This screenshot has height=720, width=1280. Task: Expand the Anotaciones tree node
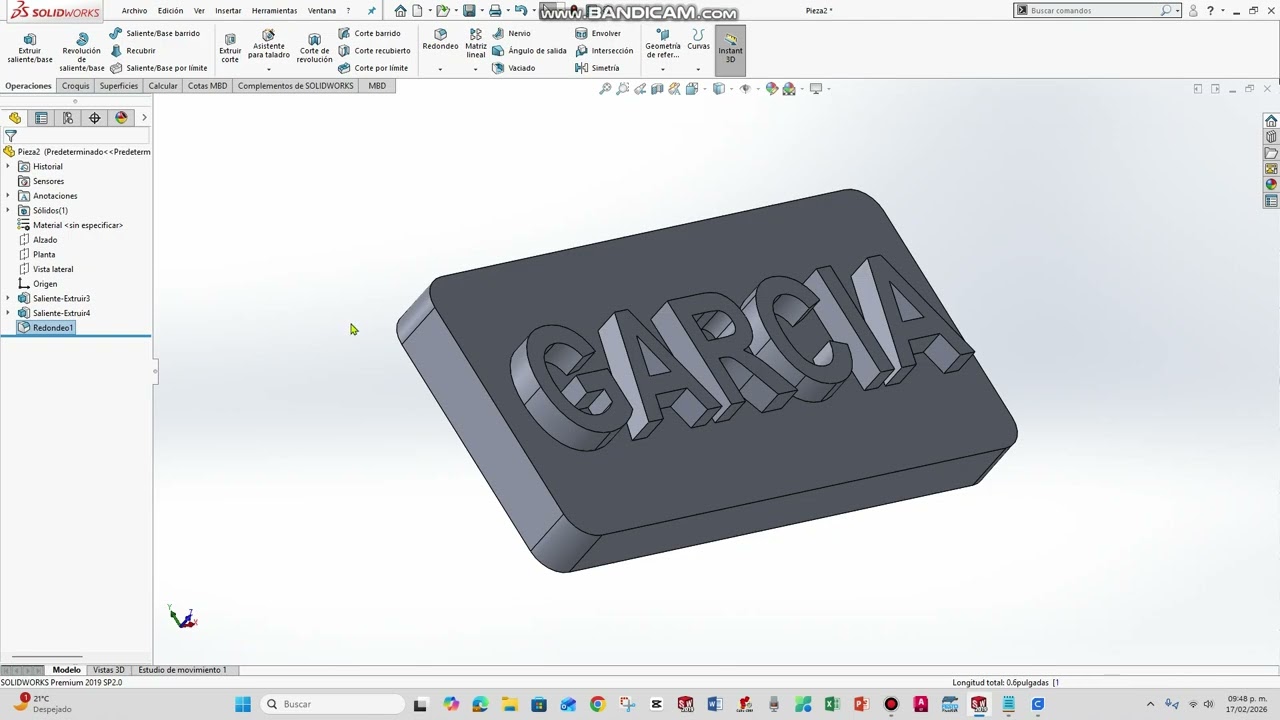pos(8,195)
